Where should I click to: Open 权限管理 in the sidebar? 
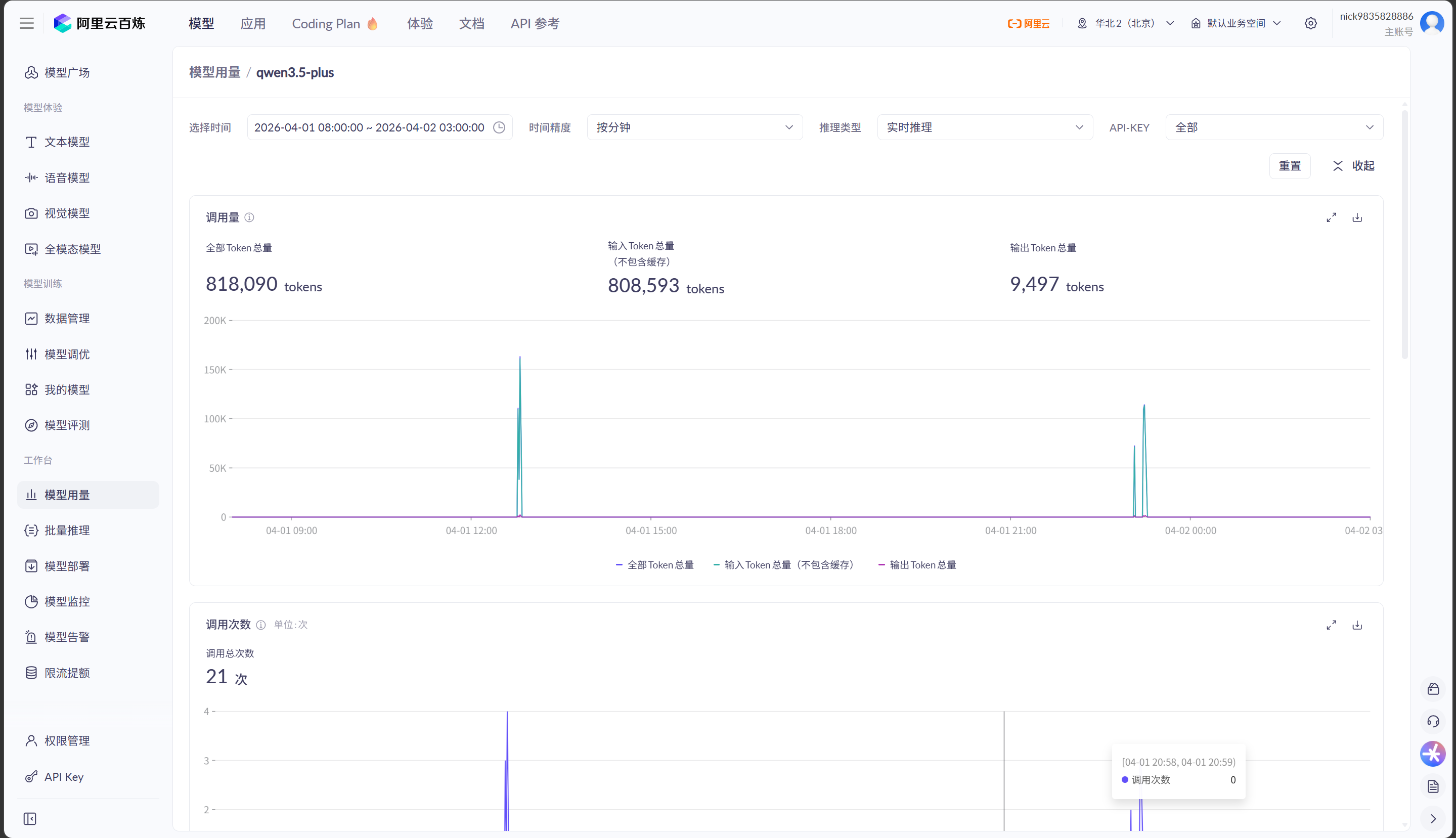[88, 741]
